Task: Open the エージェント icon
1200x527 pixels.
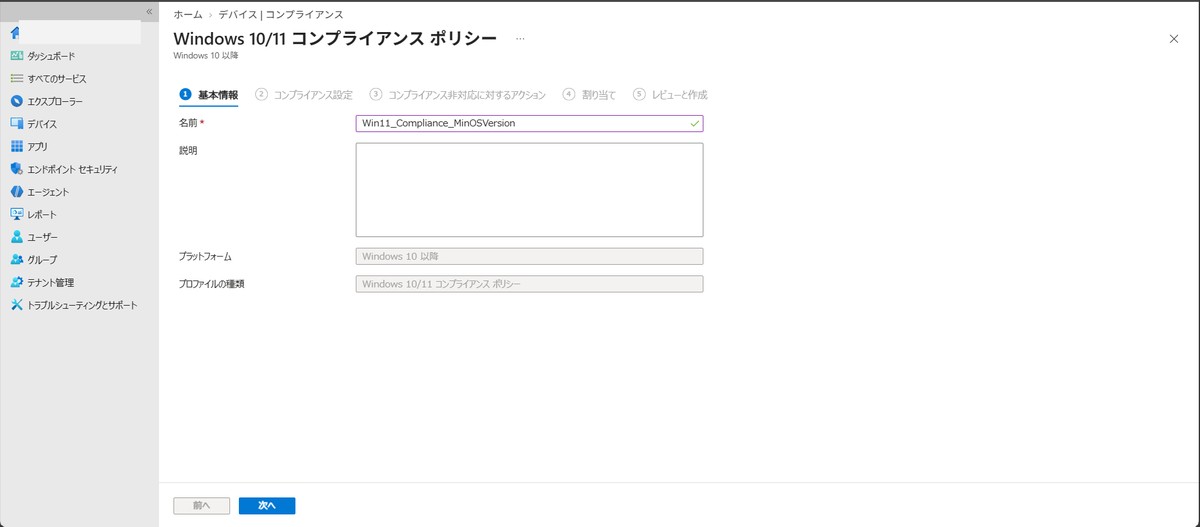Action: [16, 192]
